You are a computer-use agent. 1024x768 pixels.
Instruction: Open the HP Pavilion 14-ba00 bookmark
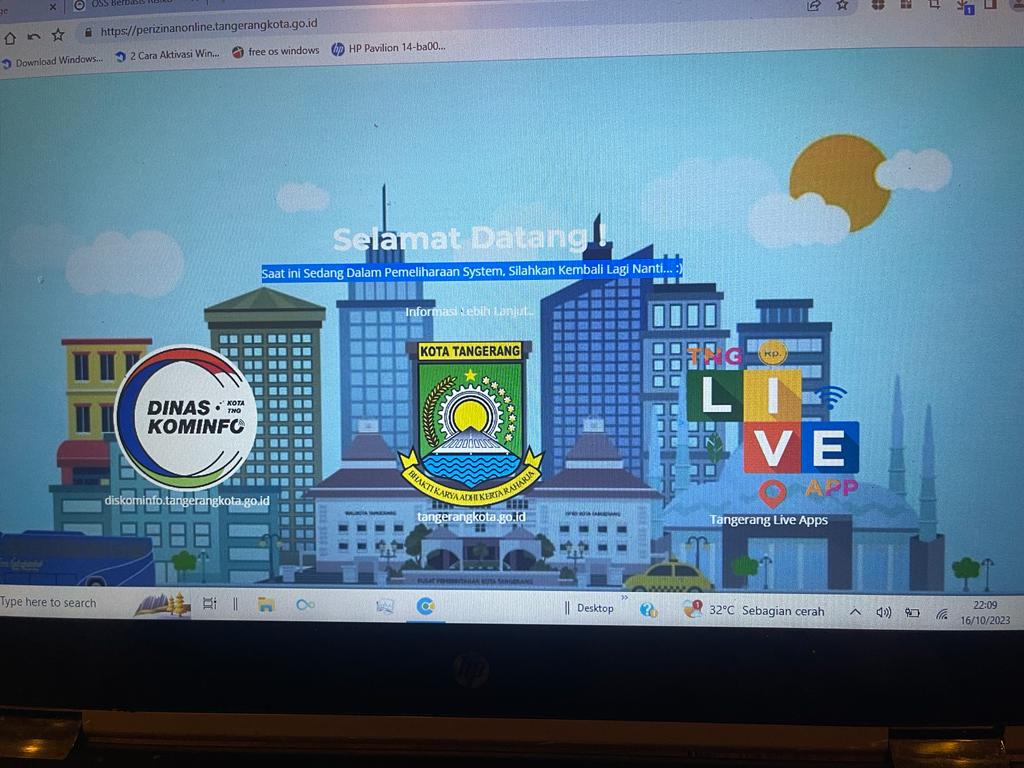[389, 48]
